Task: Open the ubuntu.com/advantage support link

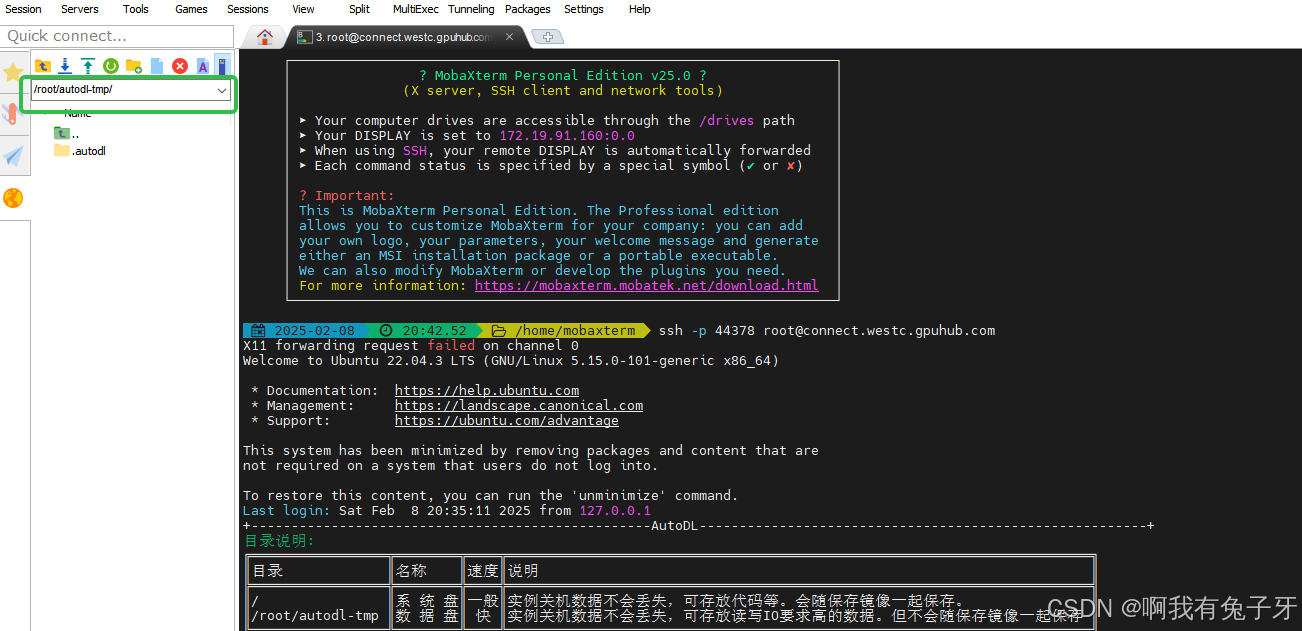Action: point(507,421)
